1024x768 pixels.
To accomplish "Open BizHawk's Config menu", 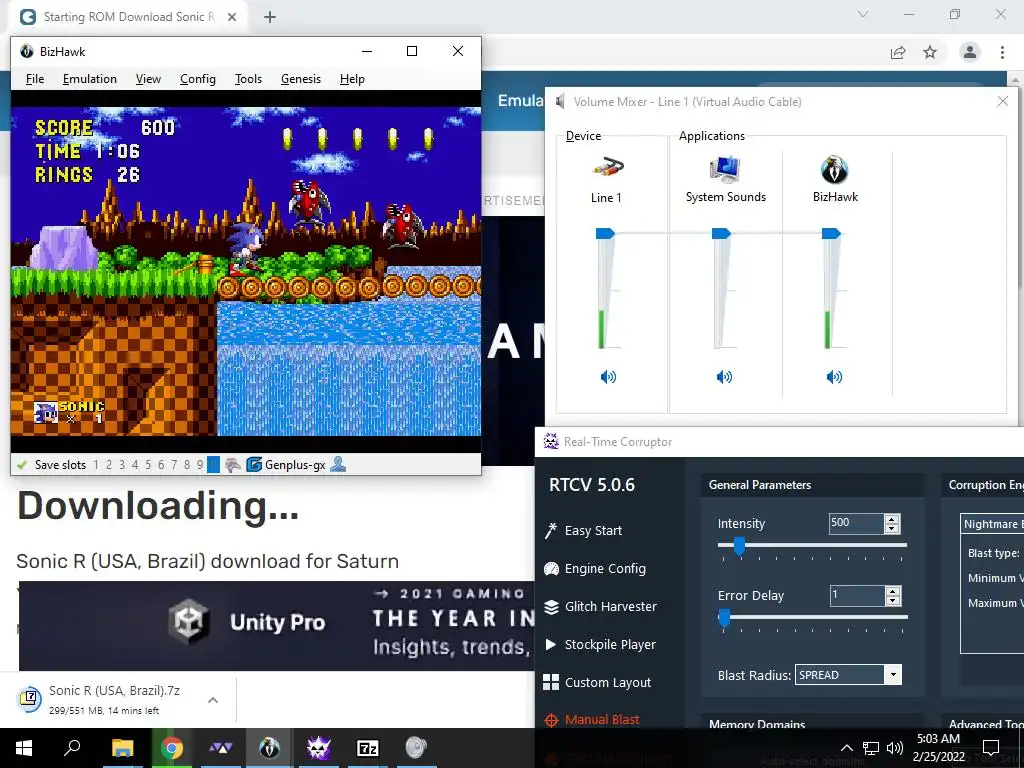I will (x=198, y=79).
